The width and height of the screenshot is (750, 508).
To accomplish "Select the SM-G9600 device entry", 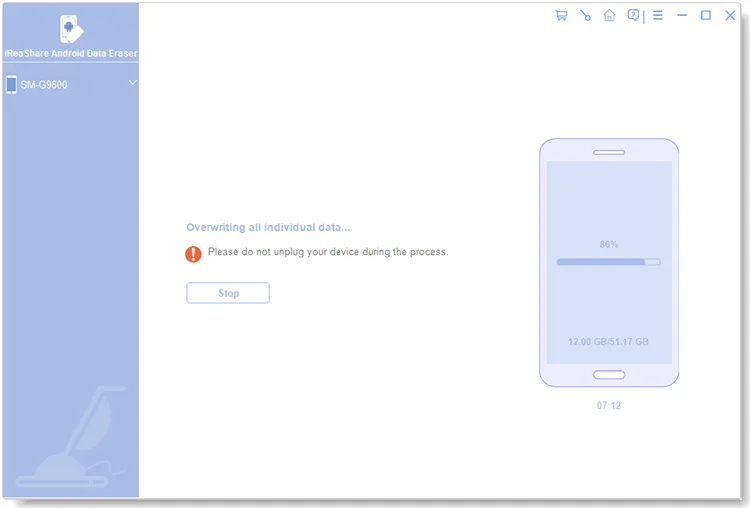I will [x=71, y=85].
